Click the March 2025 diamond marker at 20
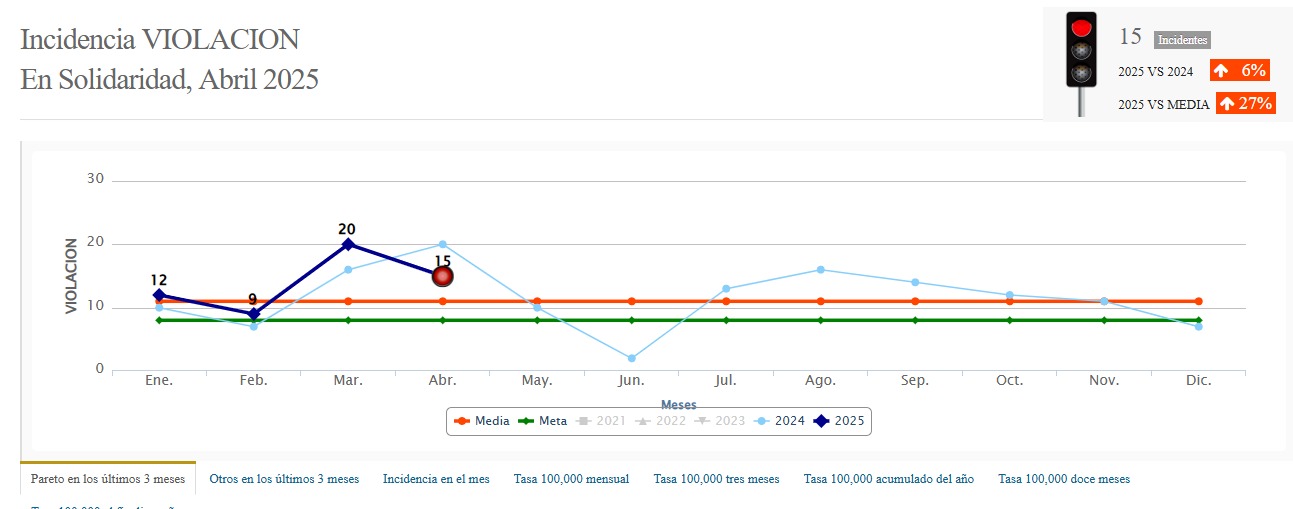 [x=348, y=244]
